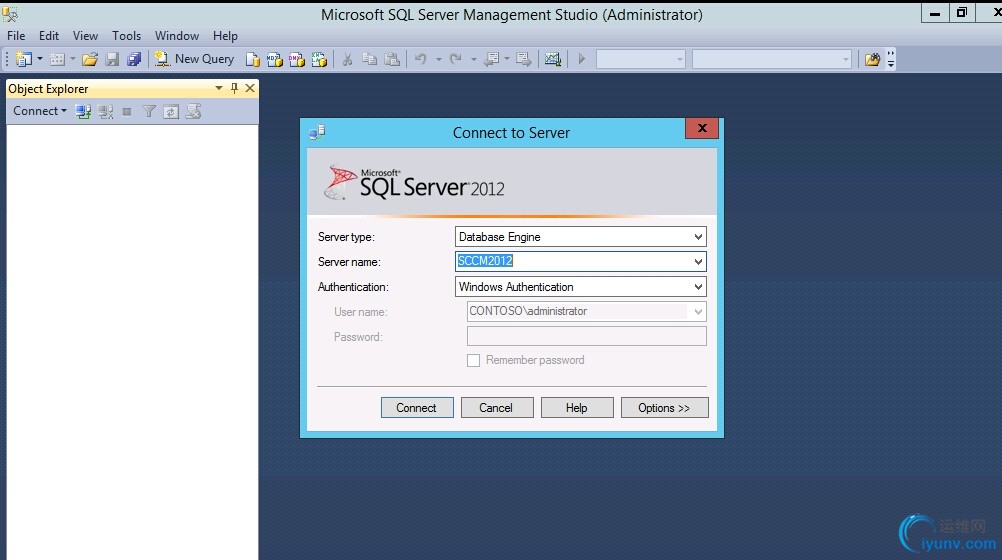Open the Redo history dropdown arrow
Screen dimensions: 1002x560
[474, 59]
